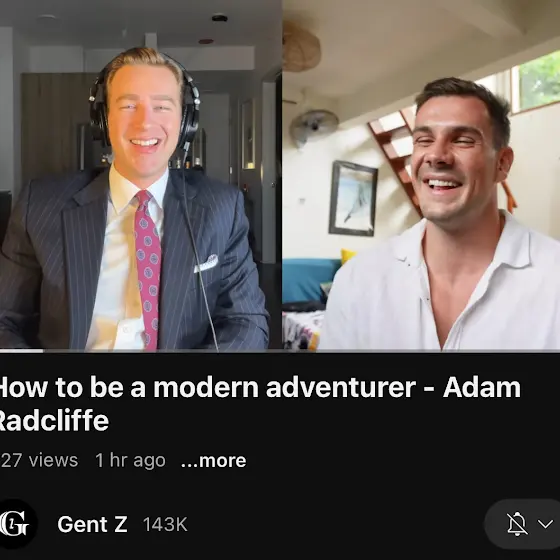Tap the white pocket square on the host's suit
560x560 pixels.
click(206, 263)
